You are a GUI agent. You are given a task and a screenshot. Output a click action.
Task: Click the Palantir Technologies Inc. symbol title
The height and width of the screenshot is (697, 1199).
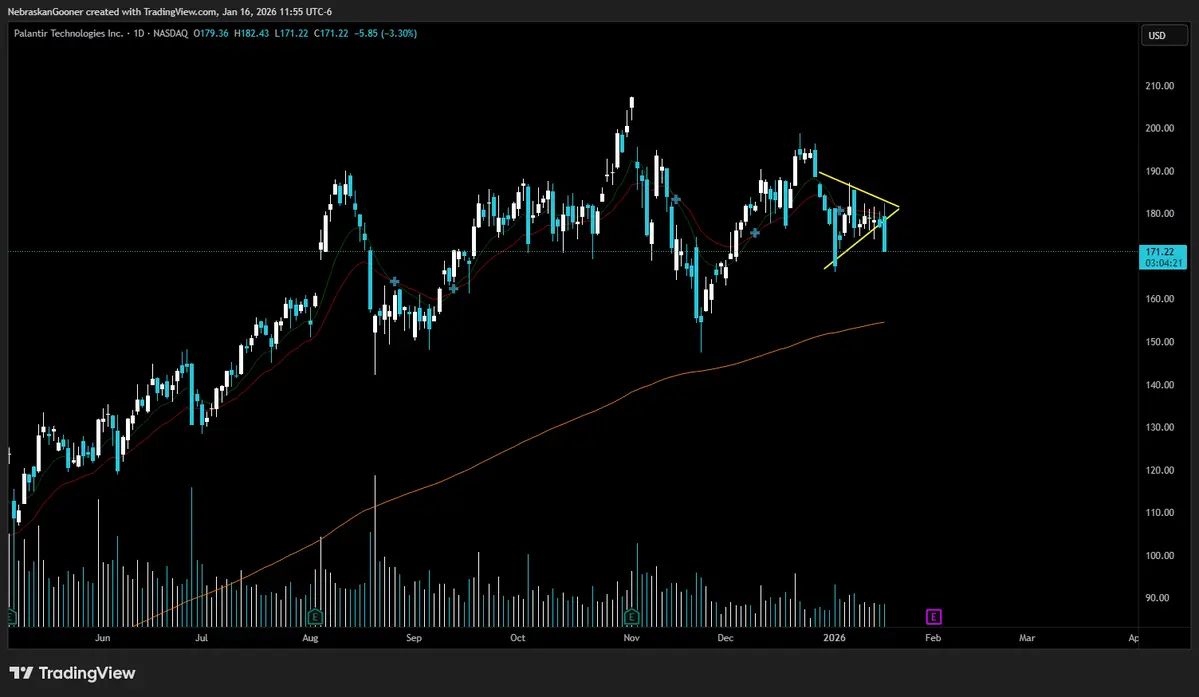tap(69, 34)
